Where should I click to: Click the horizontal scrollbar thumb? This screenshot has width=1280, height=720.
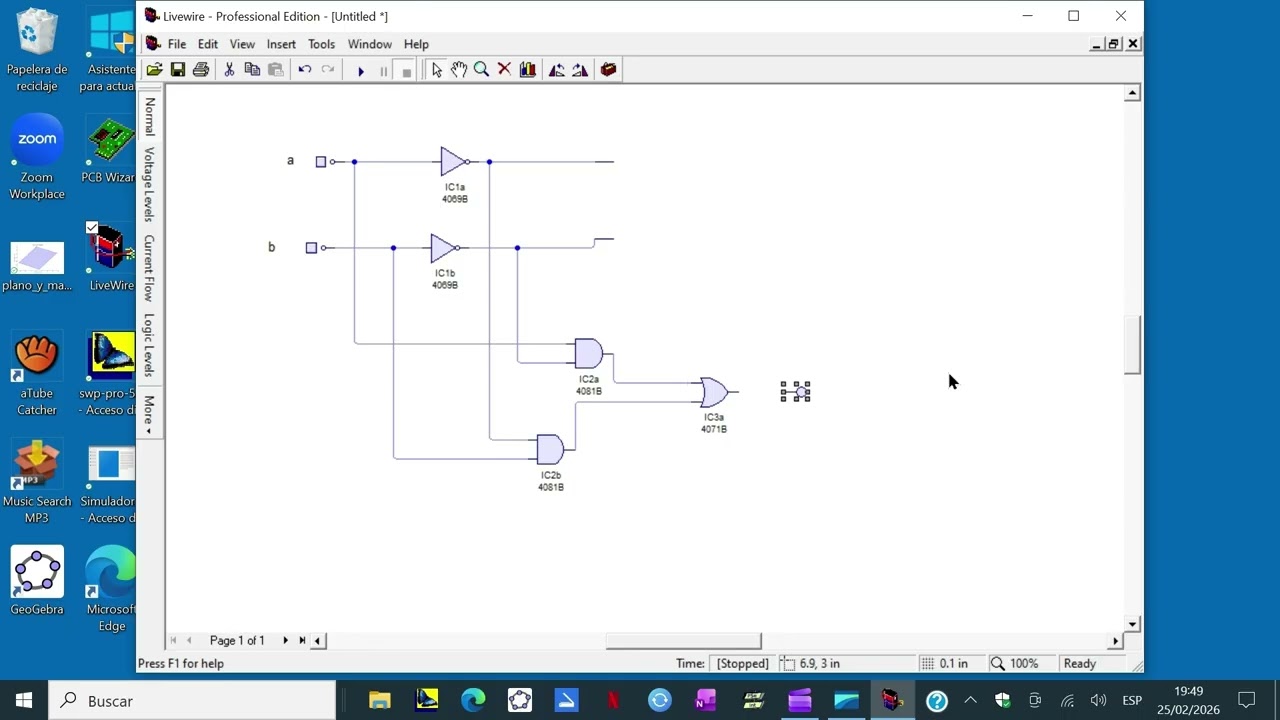683,641
